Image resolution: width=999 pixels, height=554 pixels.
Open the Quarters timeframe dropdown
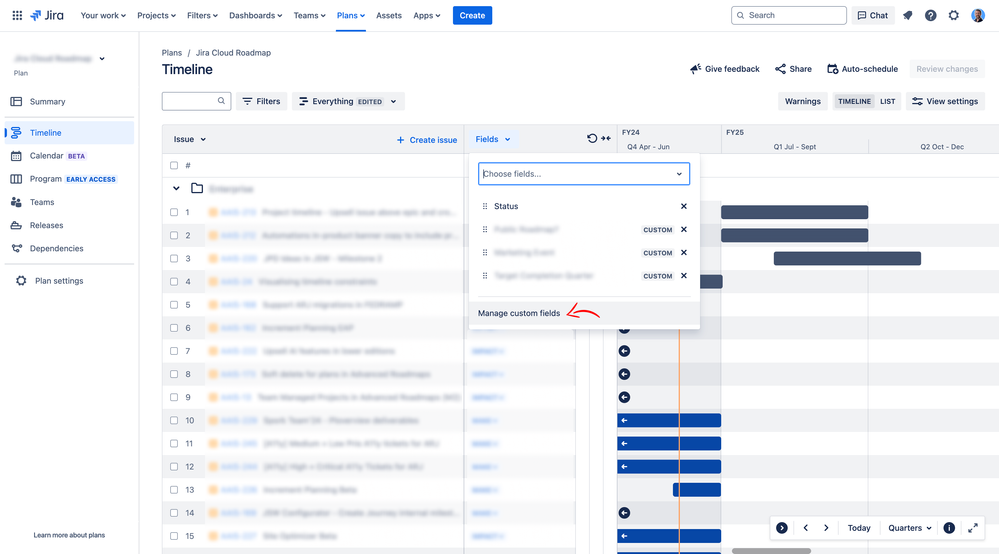pos(909,528)
